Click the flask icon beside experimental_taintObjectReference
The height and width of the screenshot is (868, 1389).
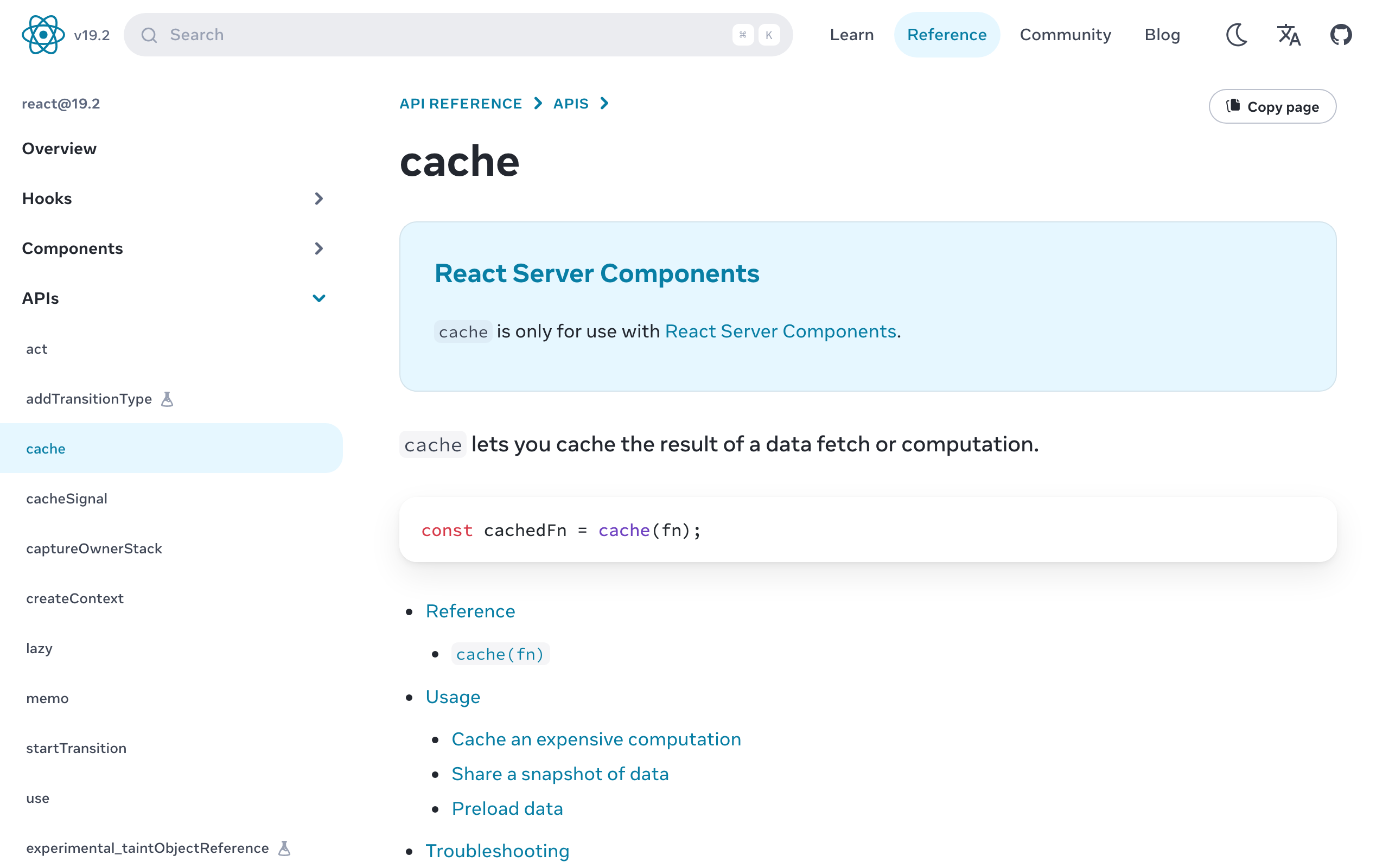click(x=284, y=848)
